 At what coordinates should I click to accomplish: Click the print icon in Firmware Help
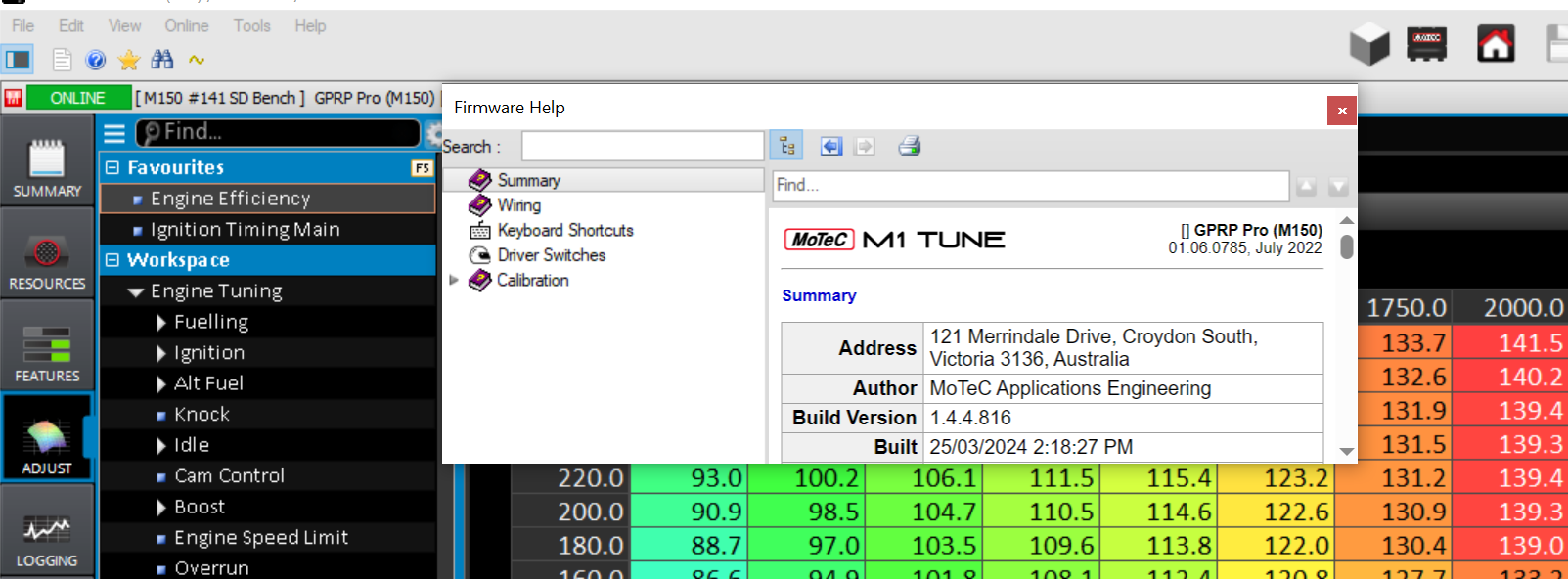click(x=910, y=146)
